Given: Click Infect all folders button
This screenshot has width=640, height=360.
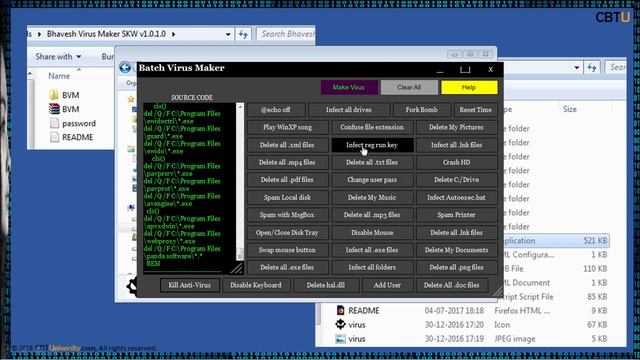Looking at the screenshot, I should [x=372, y=268].
